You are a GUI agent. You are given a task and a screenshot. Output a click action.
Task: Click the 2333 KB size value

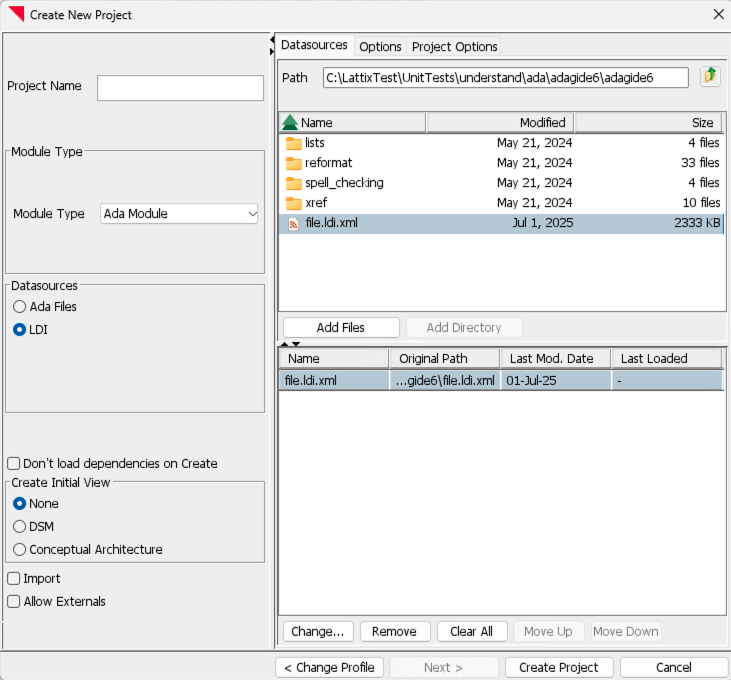(697, 223)
